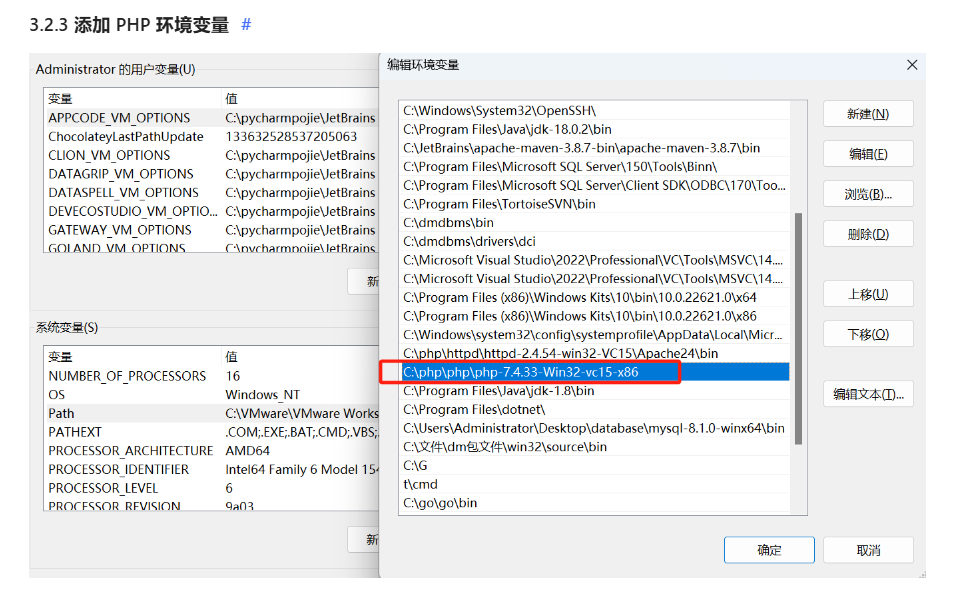Screen dimensions: 957x605
Task: Select GATEWAY_VM_OPTIONS user variable
Action: (211, 230)
